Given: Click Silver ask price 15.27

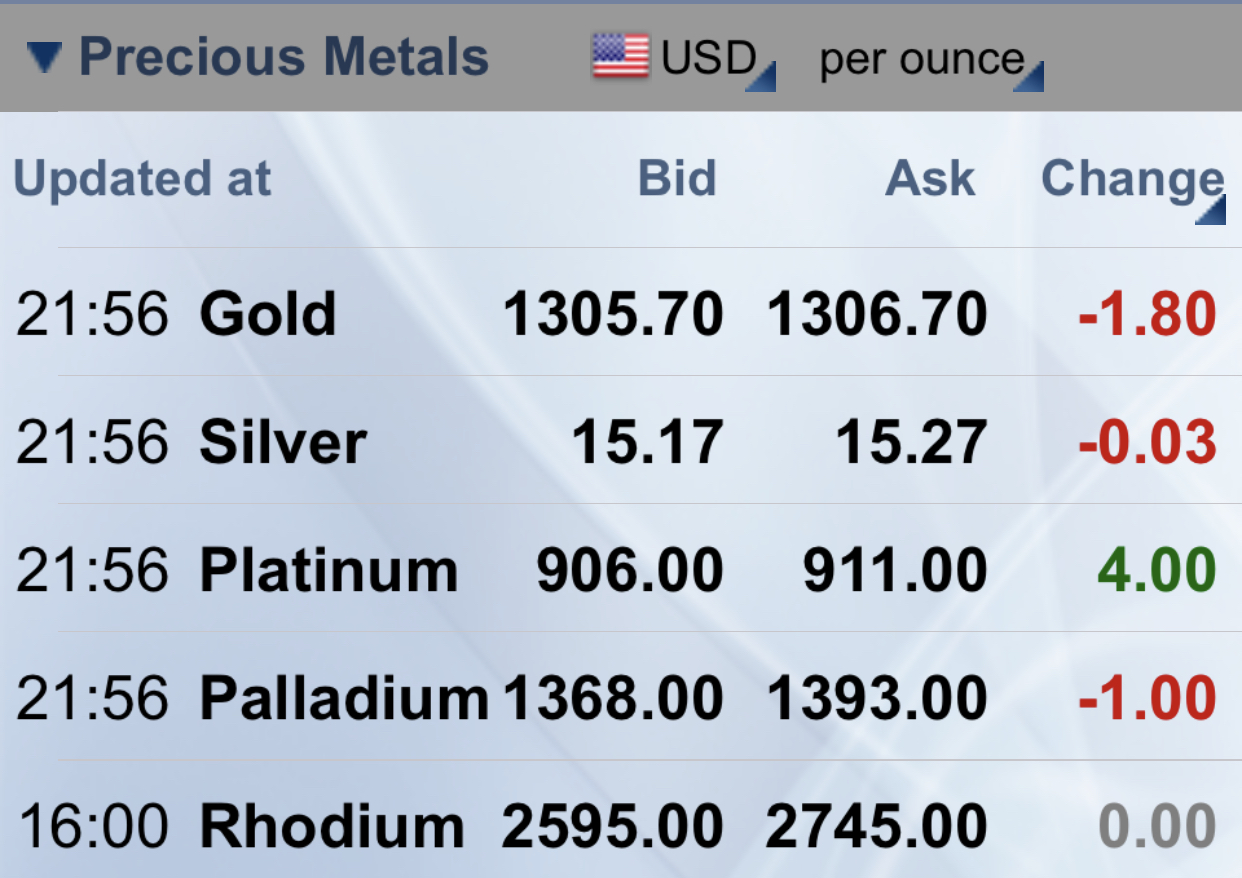Looking at the screenshot, I should pos(911,442).
